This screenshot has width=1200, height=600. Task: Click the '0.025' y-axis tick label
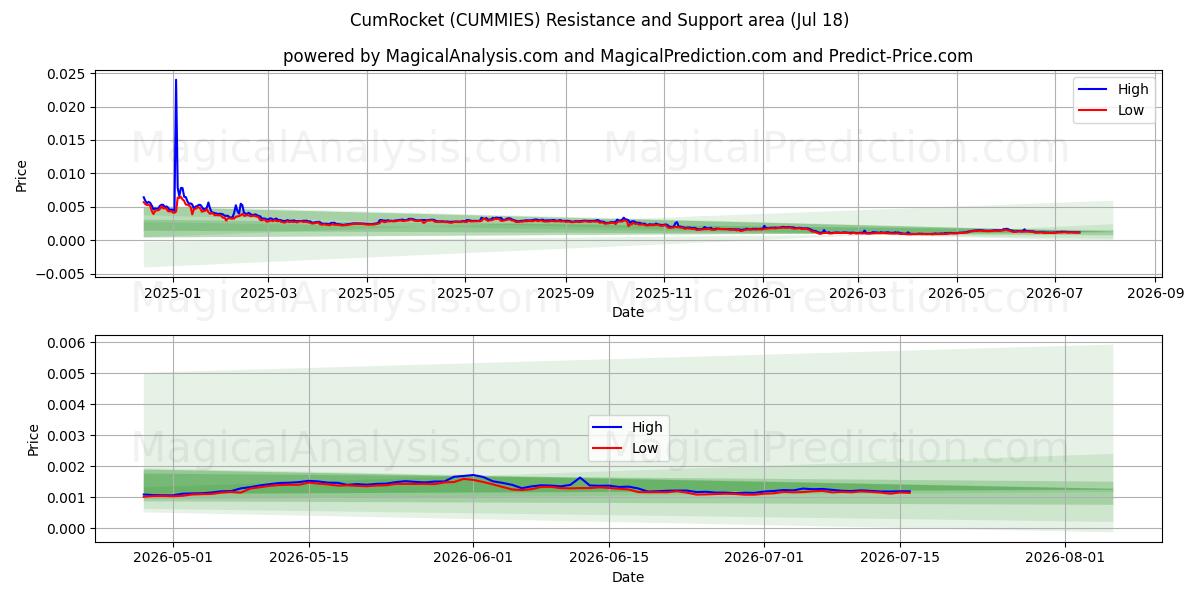pyautogui.click(x=68, y=74)
